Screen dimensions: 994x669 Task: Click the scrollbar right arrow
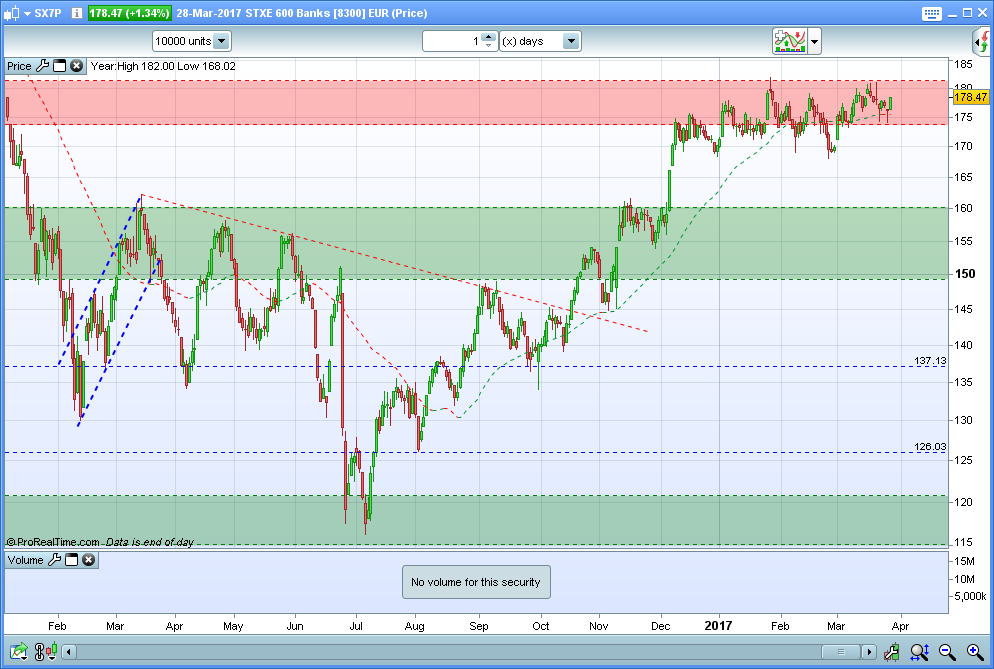868,652
